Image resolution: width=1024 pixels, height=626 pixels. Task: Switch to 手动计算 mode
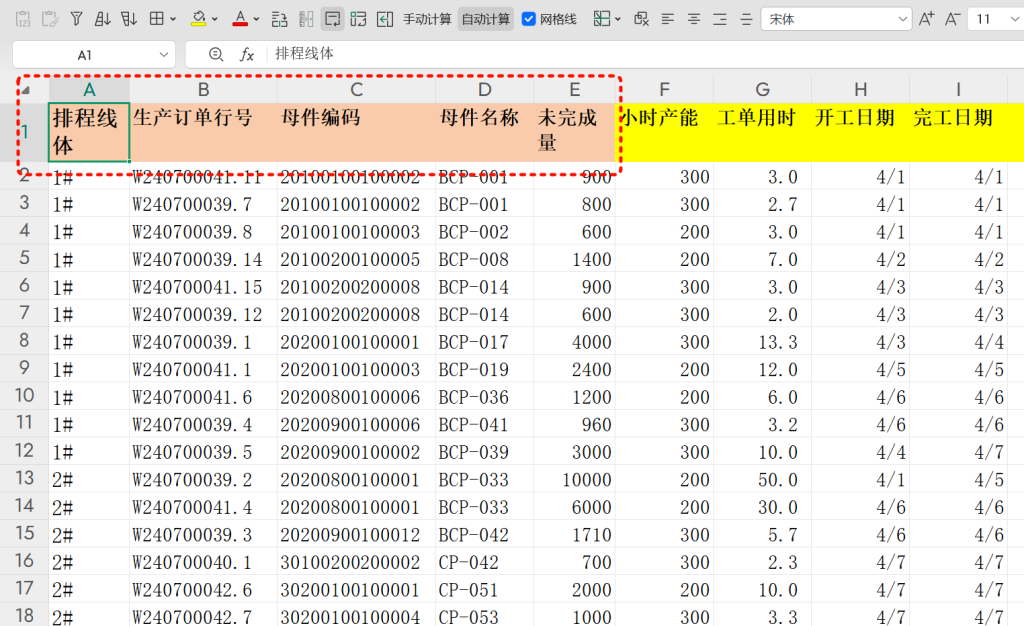pyautogui.click(x=427, y=19)
